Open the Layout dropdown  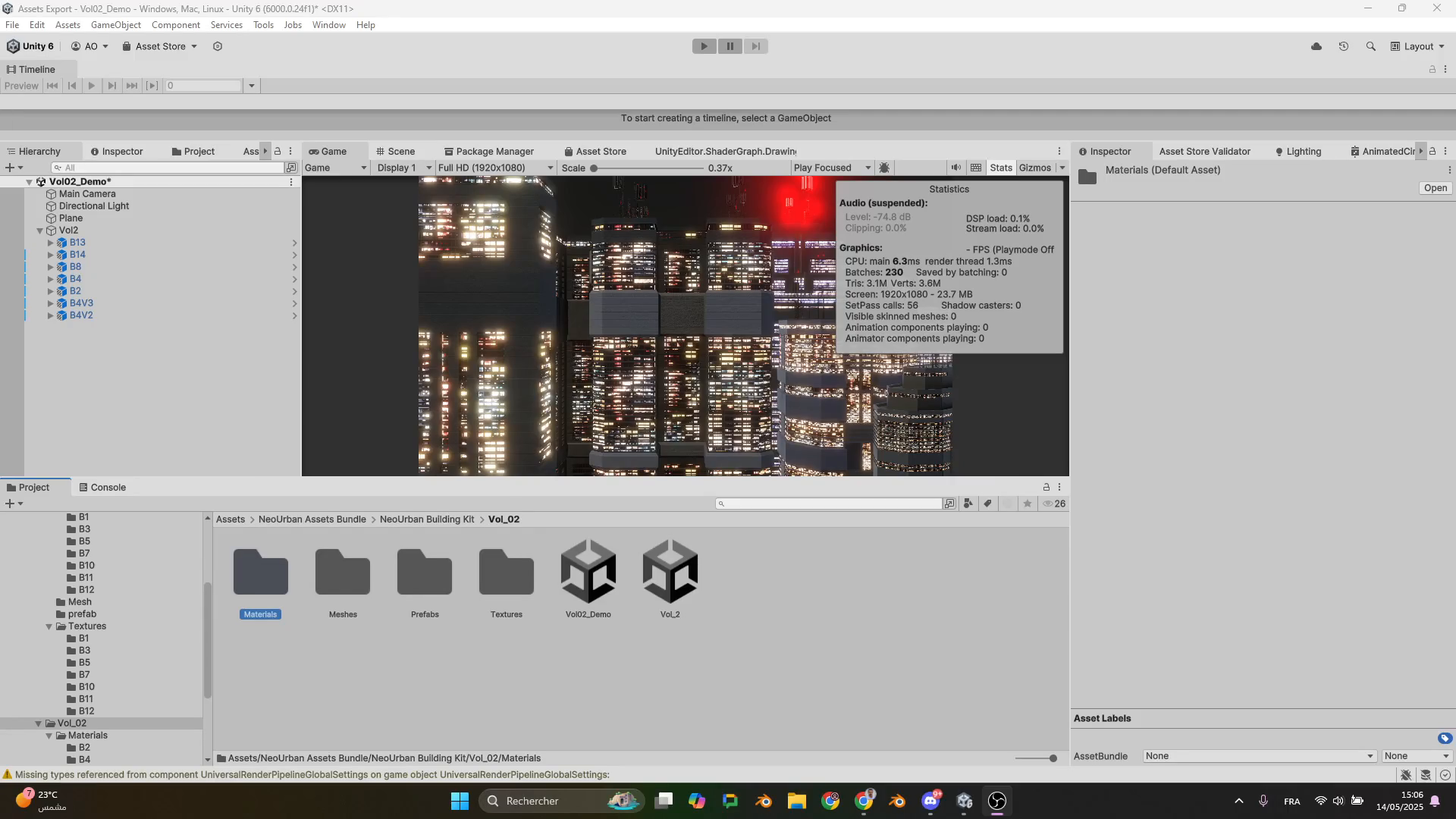point(1417,46)
